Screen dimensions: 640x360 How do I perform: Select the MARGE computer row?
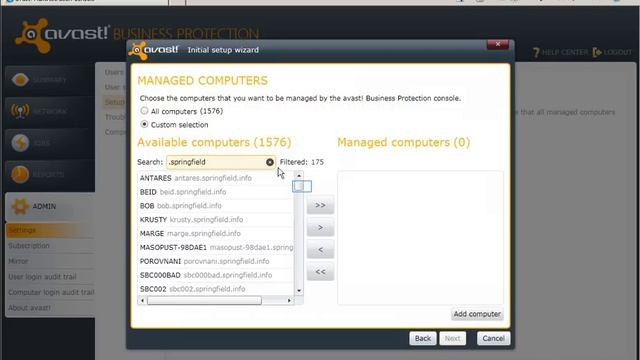[x=216, y=233]
